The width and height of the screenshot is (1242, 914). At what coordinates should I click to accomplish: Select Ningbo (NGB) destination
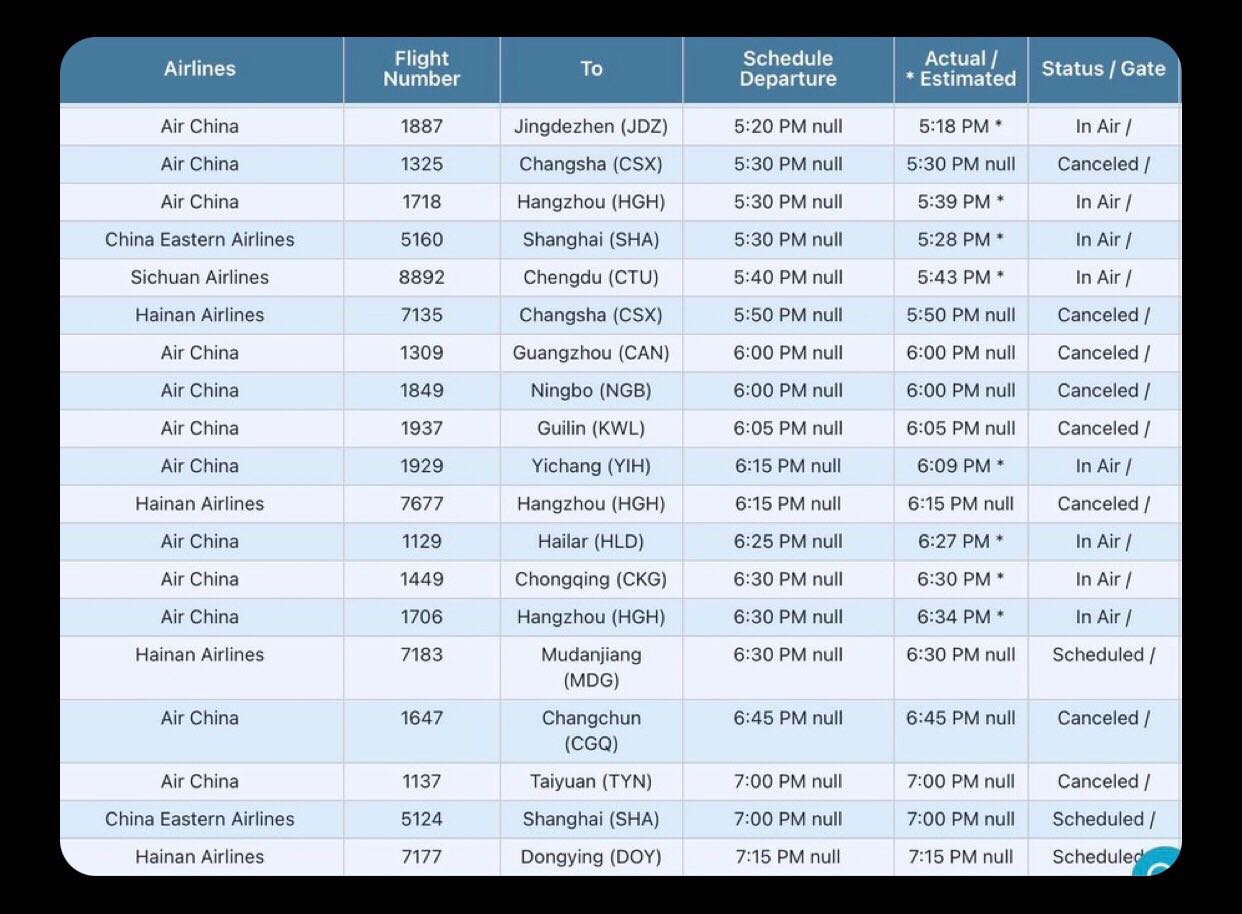click(x=591, y=391)
